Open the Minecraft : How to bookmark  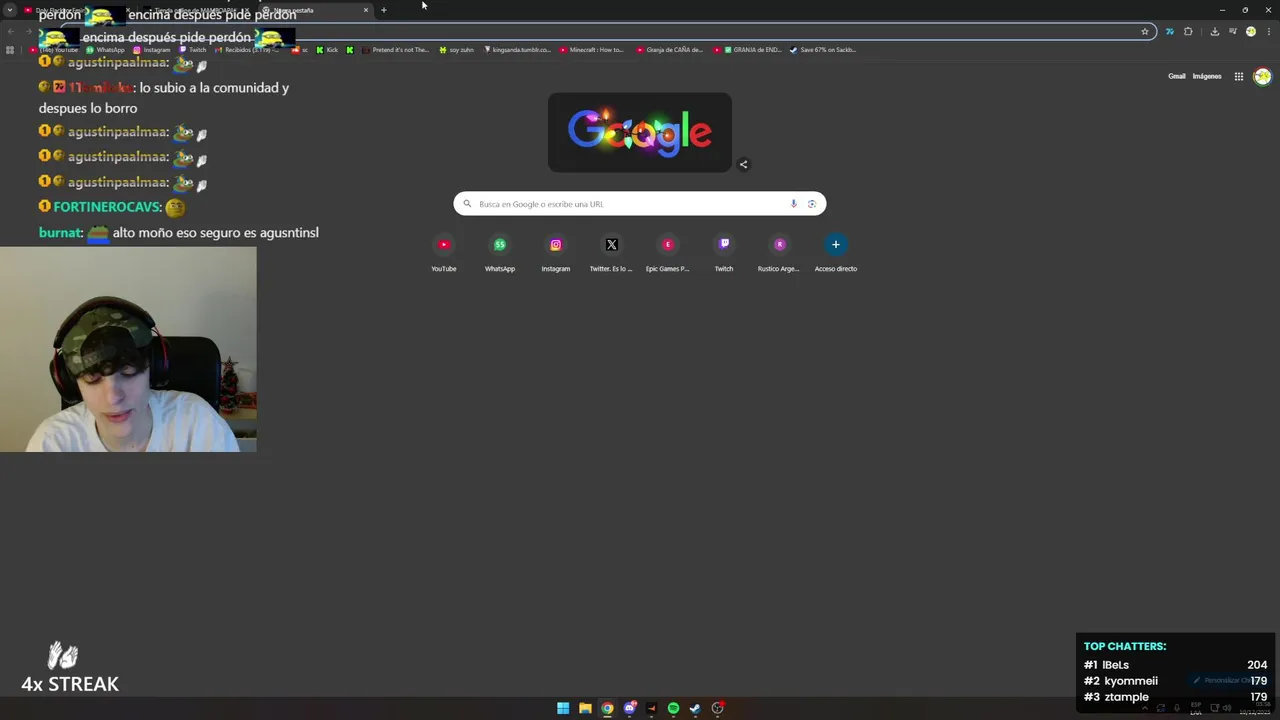click(592, 50)
